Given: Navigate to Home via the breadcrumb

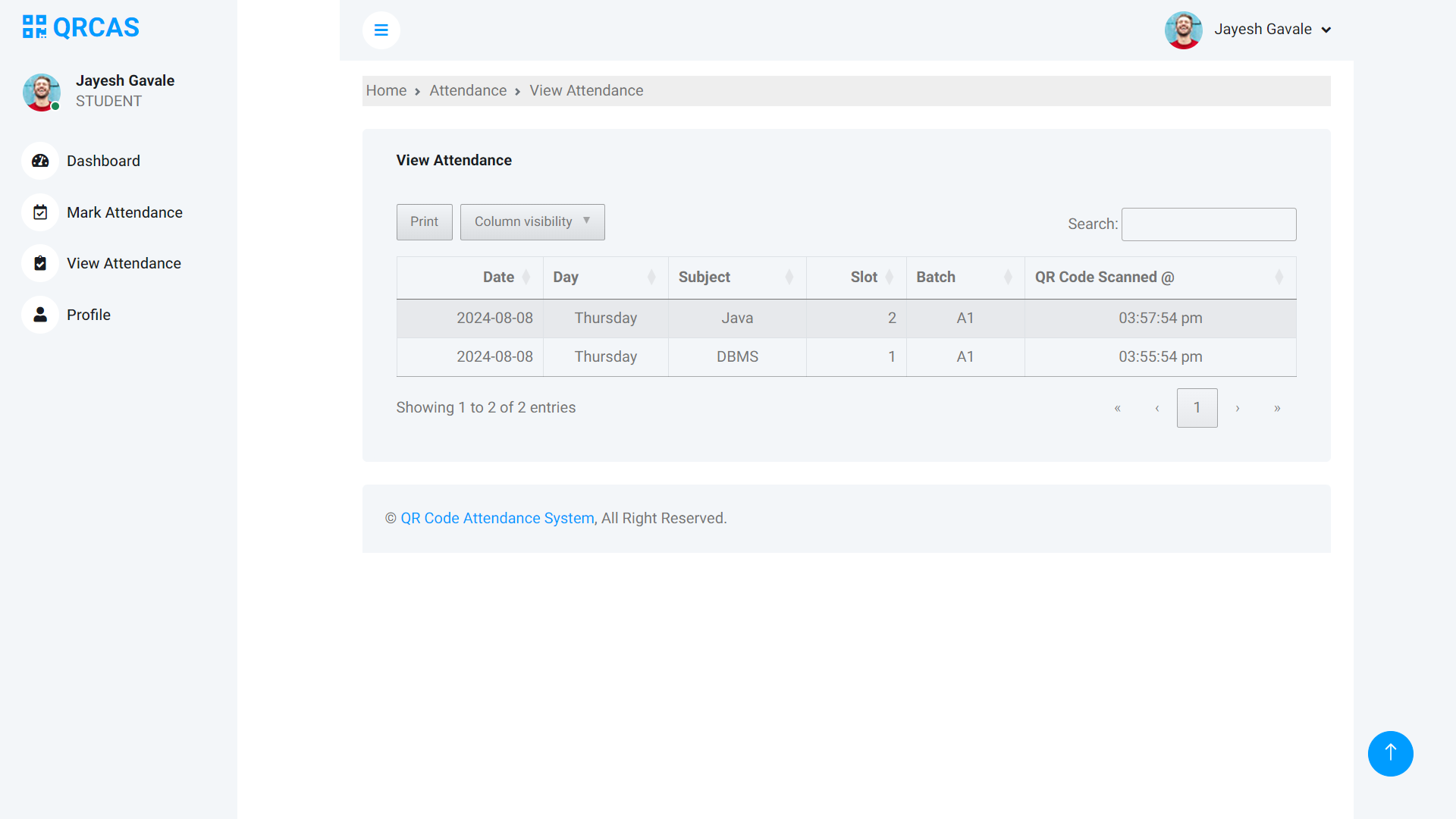Looking at the screenshot, I should pos(386,90).
